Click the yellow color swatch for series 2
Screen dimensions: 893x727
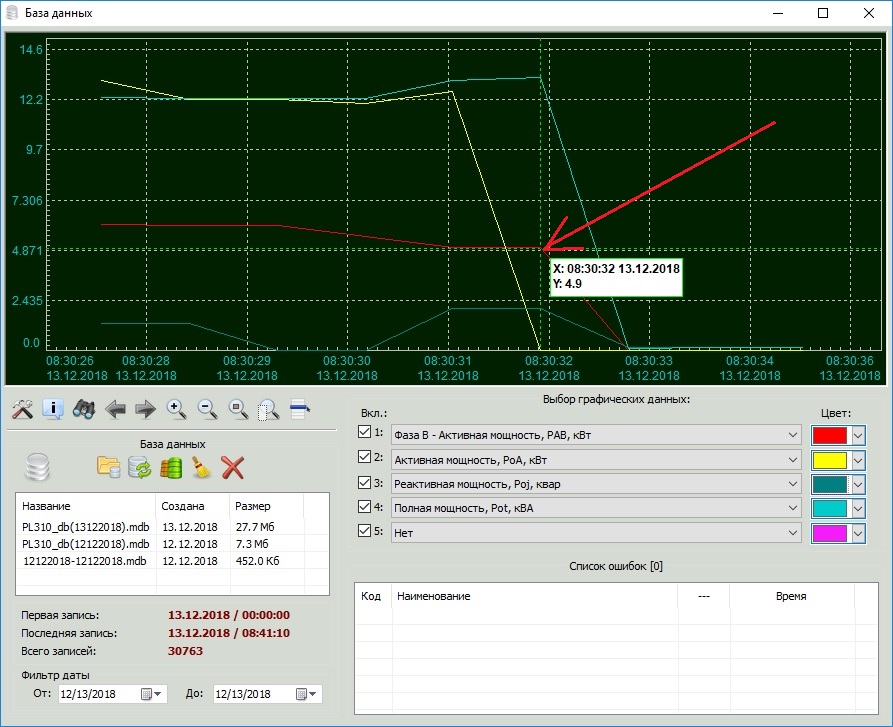(x=830, y=460)
